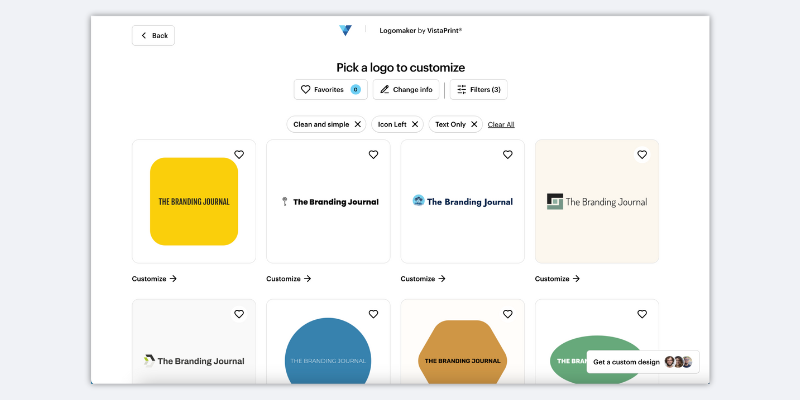Heart the second-row first logo card
The image size is (800, 400).
coord(239,314)
